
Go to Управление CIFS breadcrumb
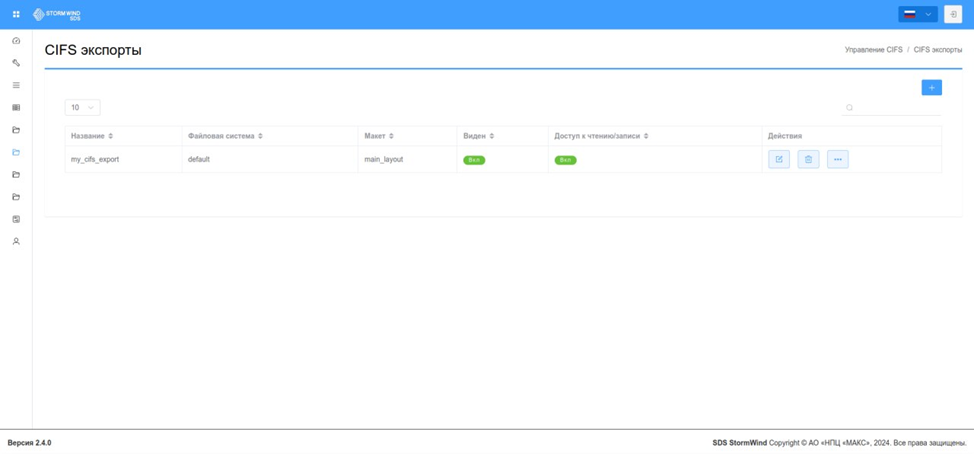(x=873, y=49)
